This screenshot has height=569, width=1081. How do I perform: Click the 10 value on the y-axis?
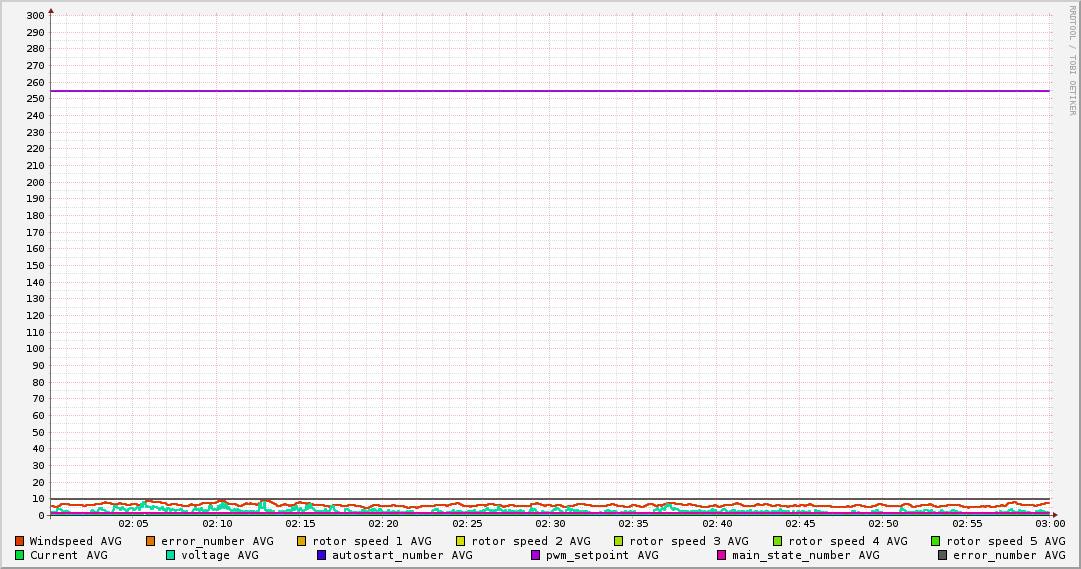(39, 499)
